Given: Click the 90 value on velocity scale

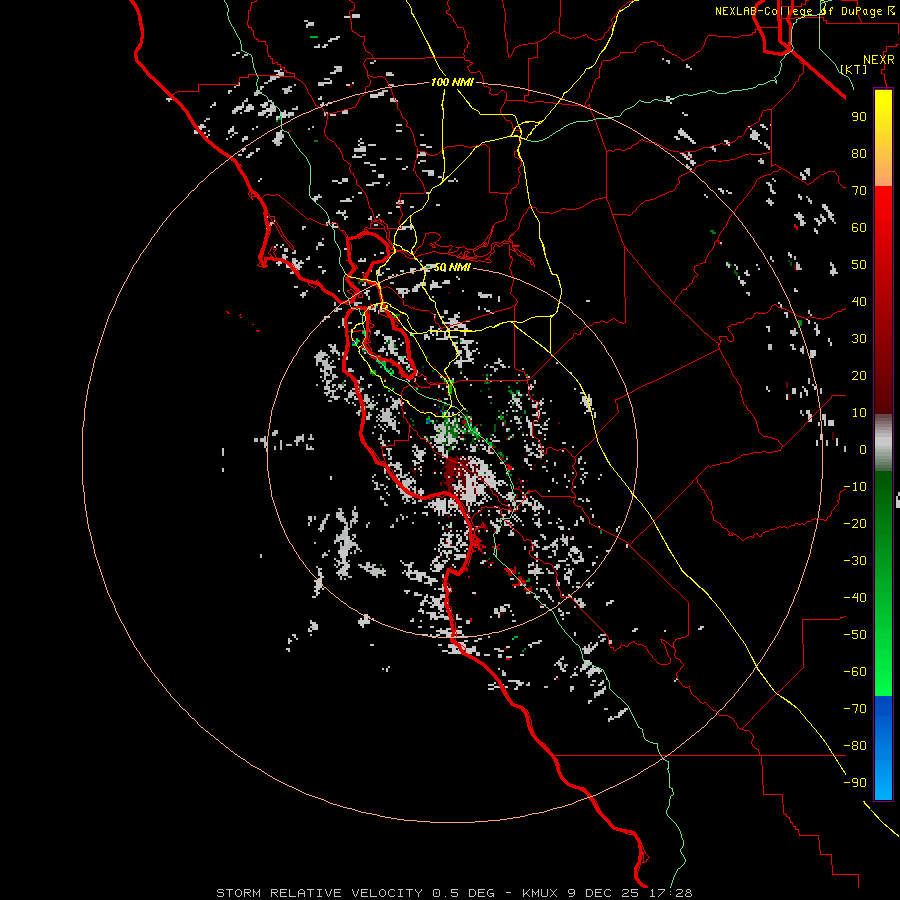Looking at the screenshot, I should pyautogui.click(x=859, y=117).
